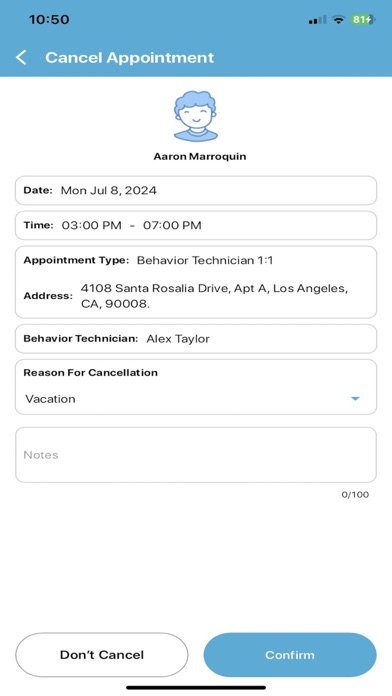Tap the Notes text box
The image size is (392, 696).
(x=196, y=455)
